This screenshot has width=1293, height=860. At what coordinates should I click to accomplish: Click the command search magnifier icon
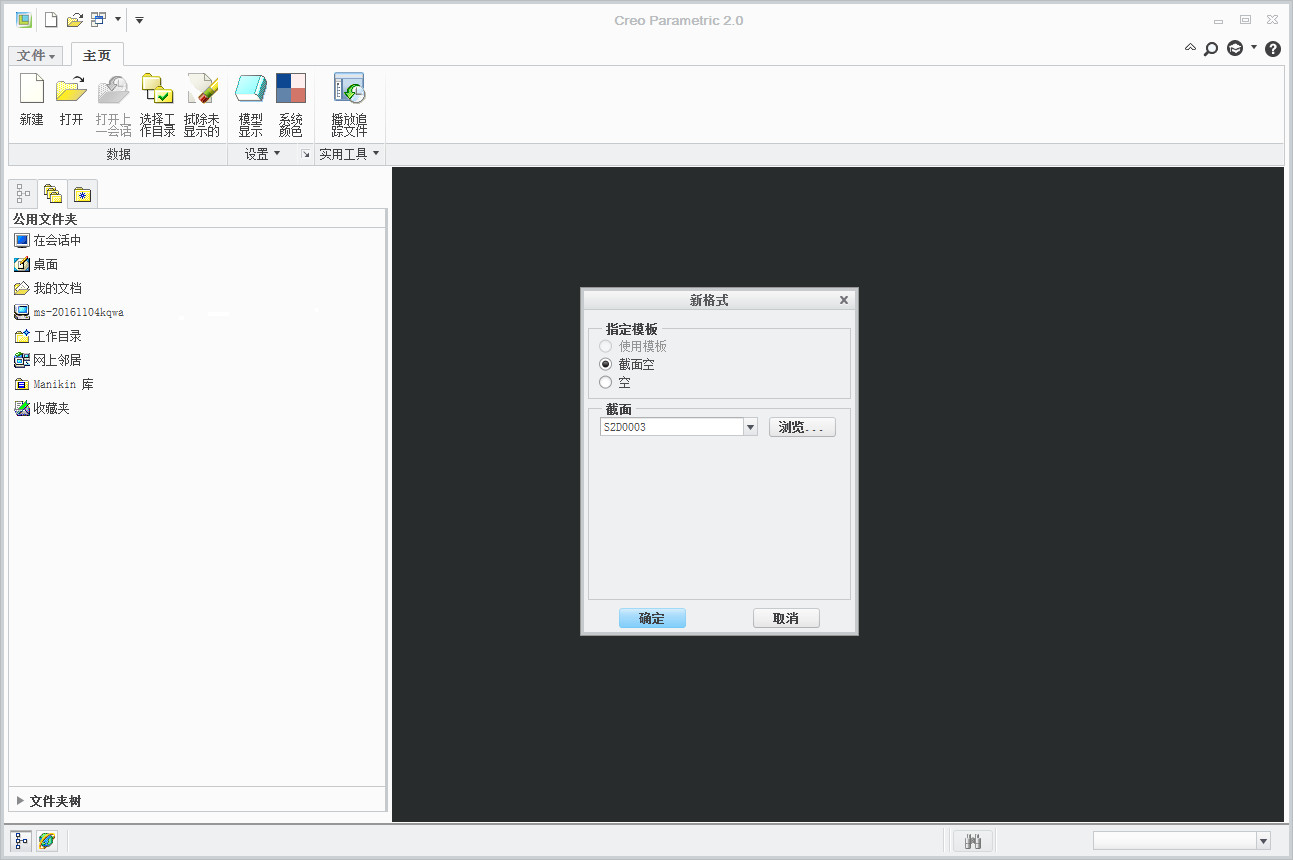point(1211,48)
